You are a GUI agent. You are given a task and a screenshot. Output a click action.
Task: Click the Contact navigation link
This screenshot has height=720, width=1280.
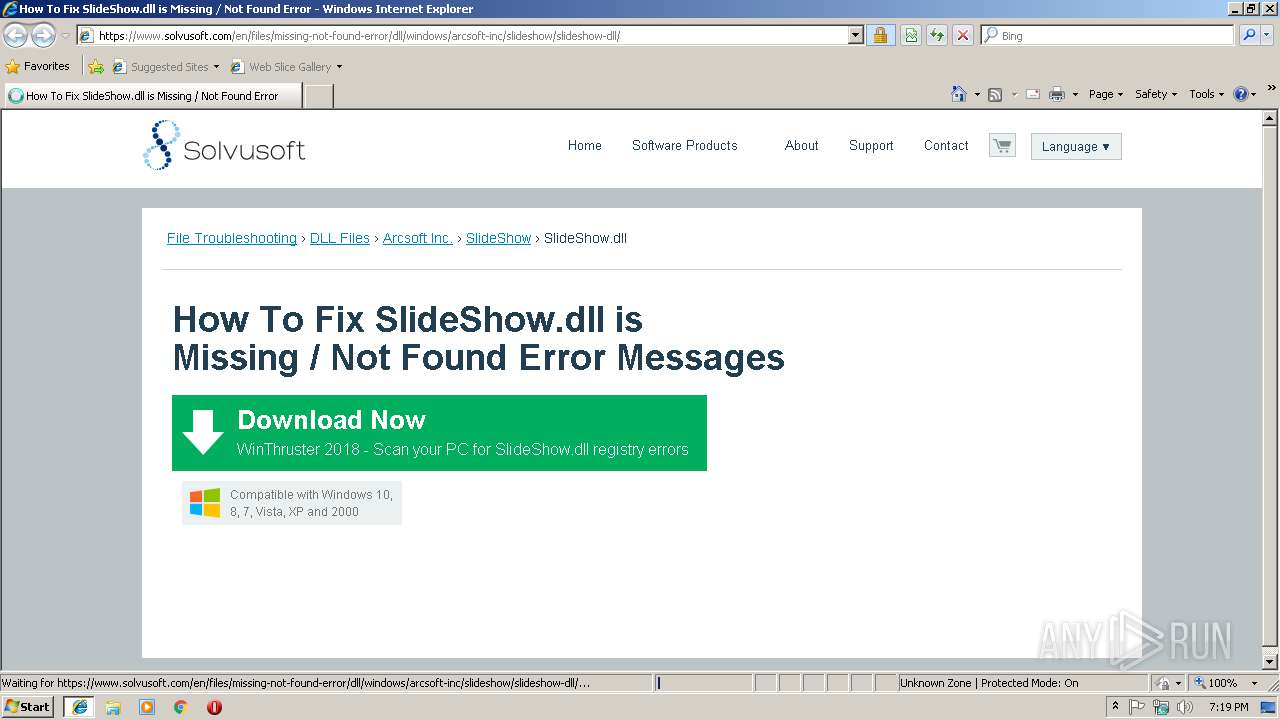coord(946,145)
